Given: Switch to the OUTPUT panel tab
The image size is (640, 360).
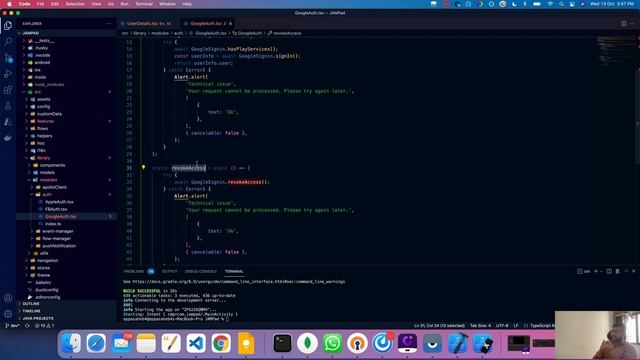Looking at the screenshot, I should click(169, 271).
